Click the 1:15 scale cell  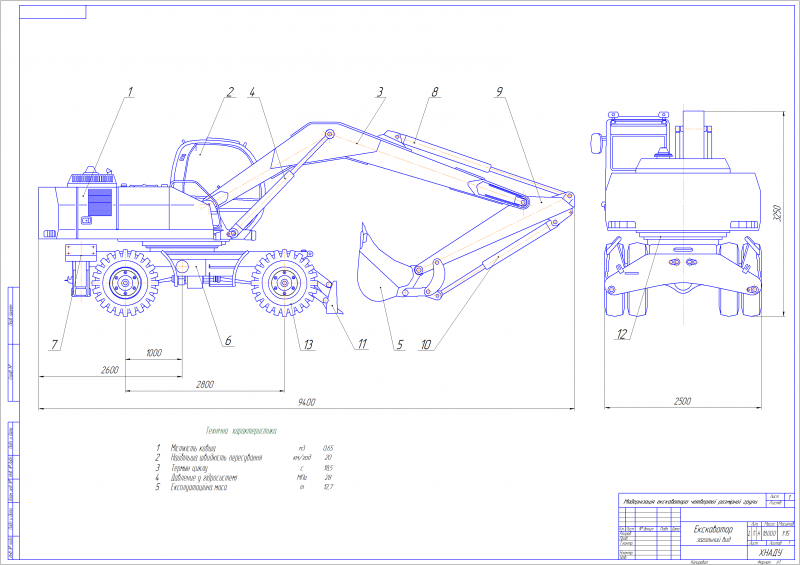tap(786, 533)
